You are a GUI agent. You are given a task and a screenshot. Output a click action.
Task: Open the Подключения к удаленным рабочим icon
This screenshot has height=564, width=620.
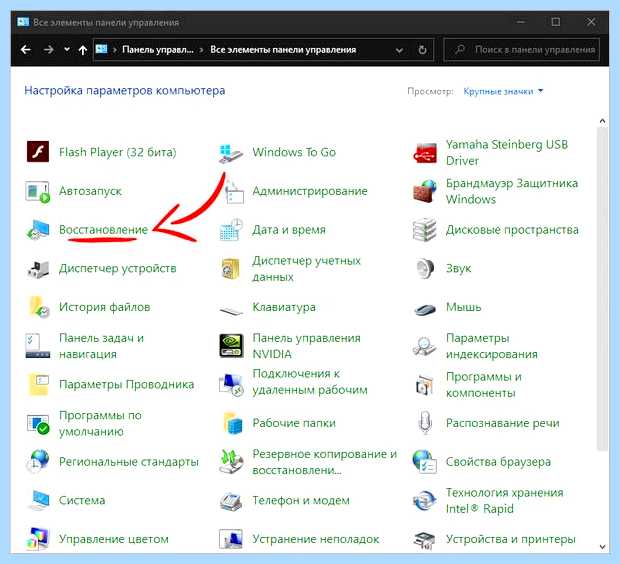pyautogui.click(x=231, y=384)
